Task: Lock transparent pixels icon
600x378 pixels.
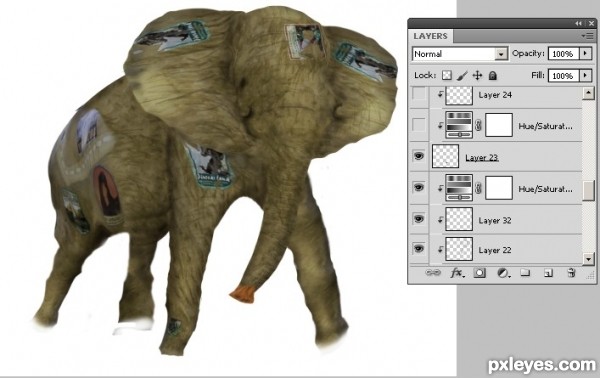Action: point(447,75)
